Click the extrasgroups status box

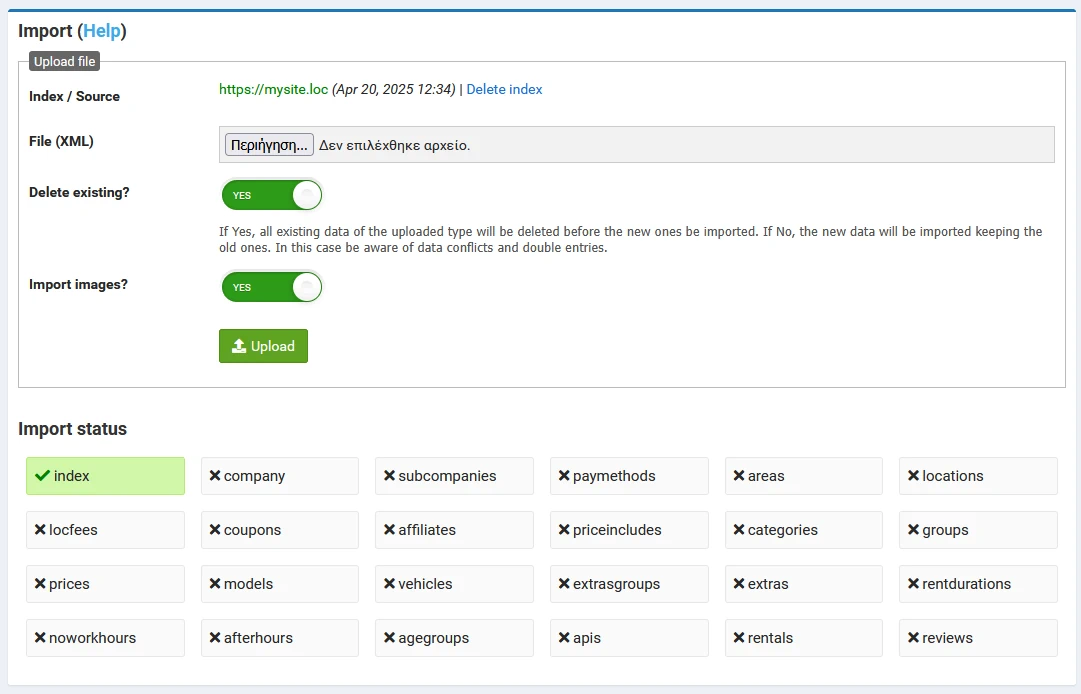(x=628, y=584)
